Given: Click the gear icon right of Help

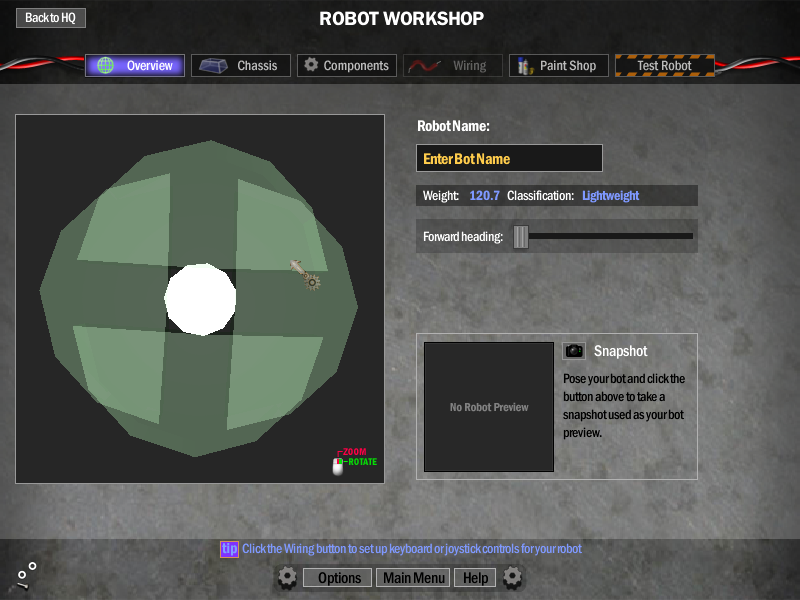Looking at the screenshot, I should coord(512,578).
